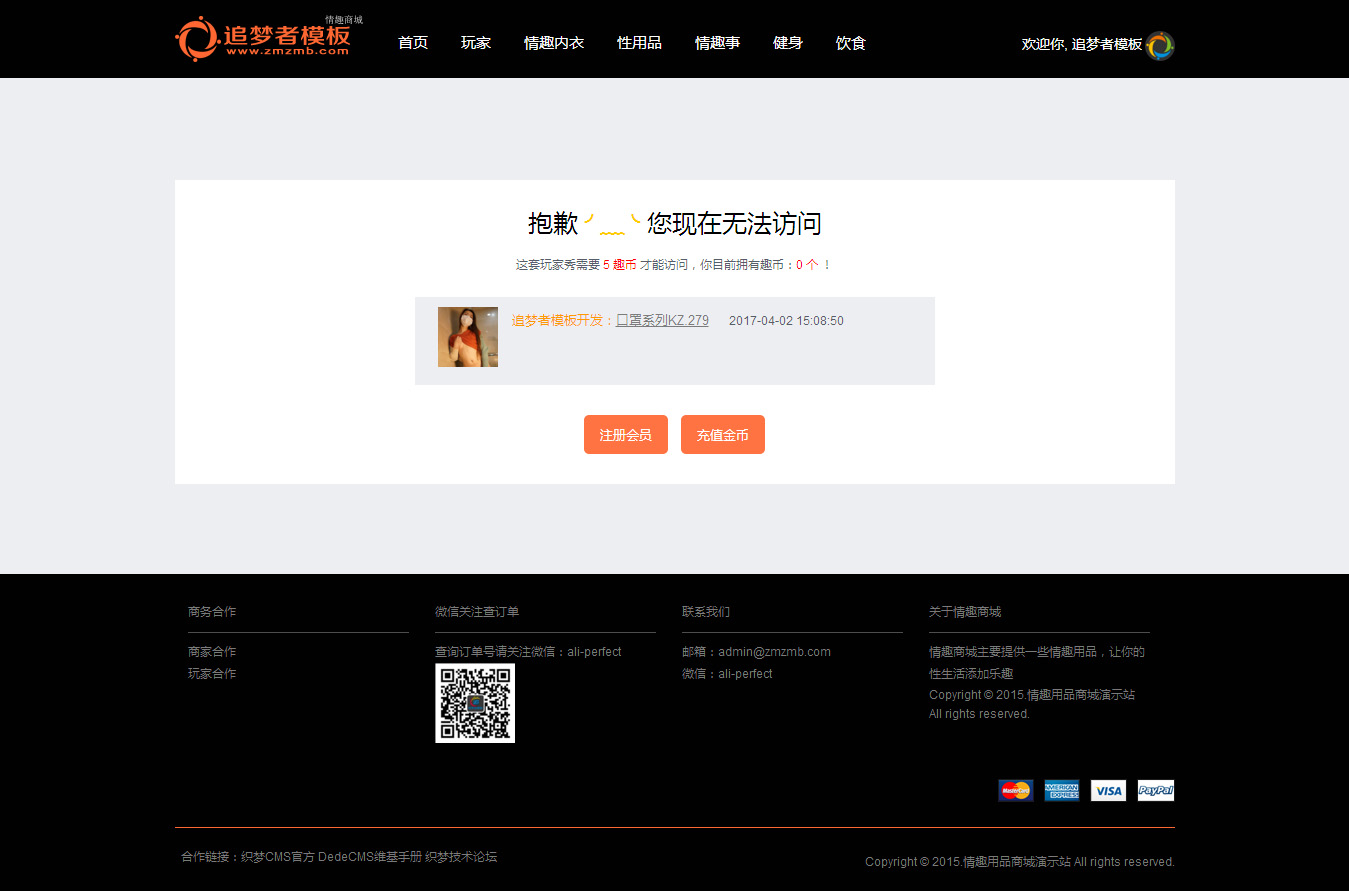This screenshot has height=891, width=1349.
Task: Click the 玩家合作 footer link
Action: (x=212, y=674)
